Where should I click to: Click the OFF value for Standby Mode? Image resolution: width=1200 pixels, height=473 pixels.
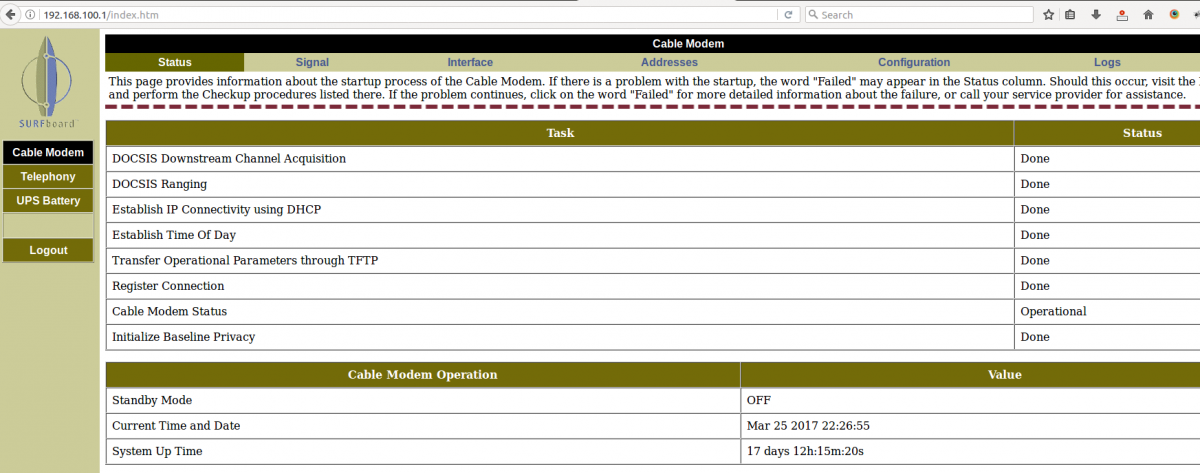[x=759, y=400]
